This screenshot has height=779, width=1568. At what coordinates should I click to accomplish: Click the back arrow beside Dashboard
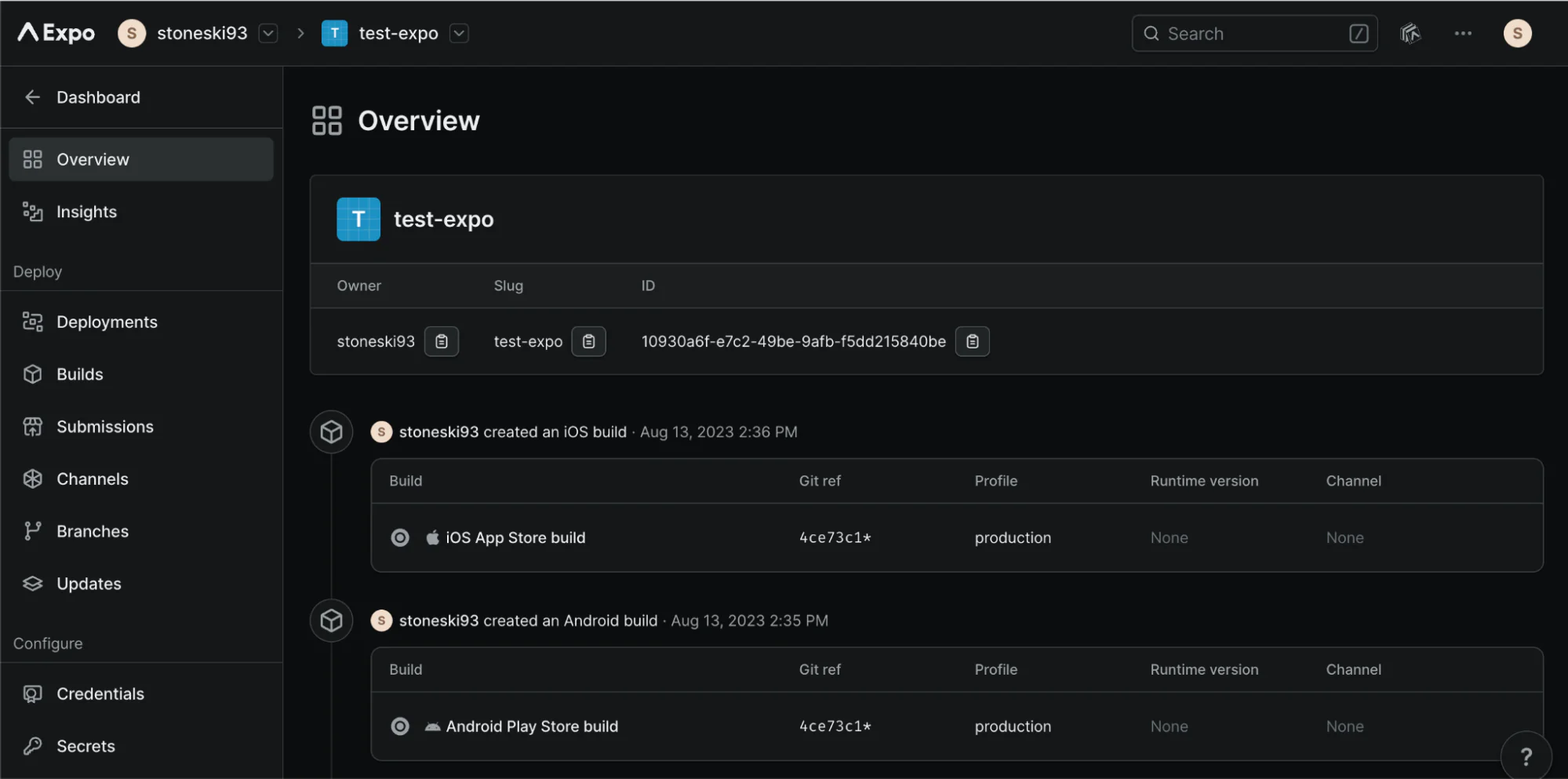point(32,97)
